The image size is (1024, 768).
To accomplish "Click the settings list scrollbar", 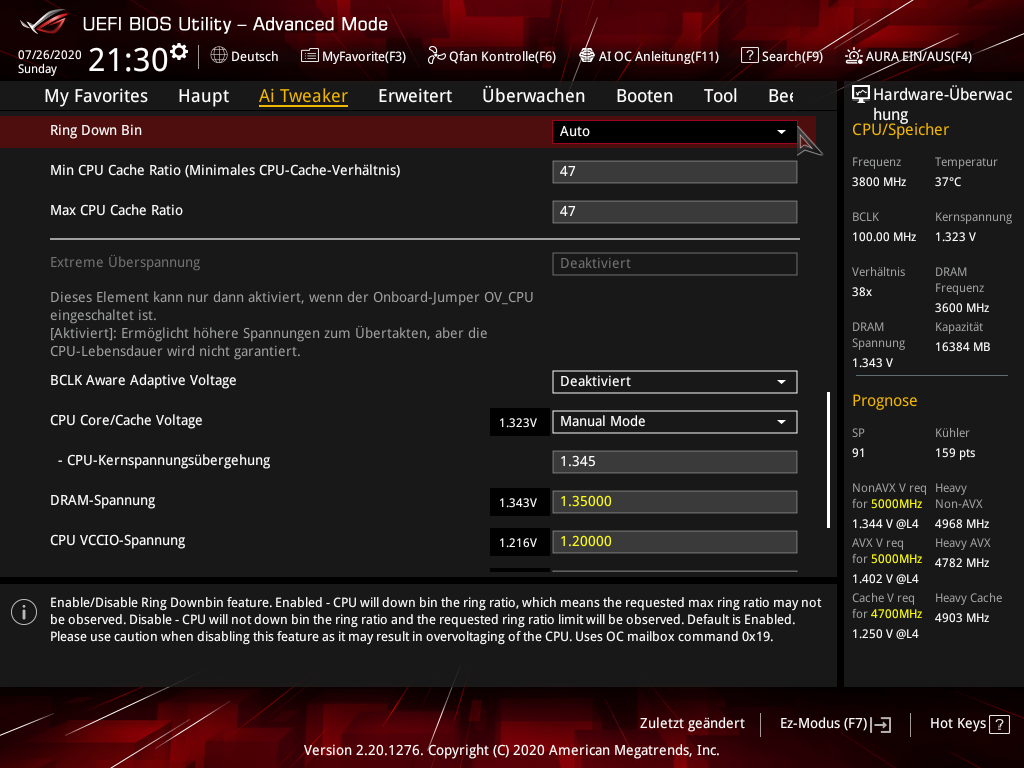I will (828, 460).
